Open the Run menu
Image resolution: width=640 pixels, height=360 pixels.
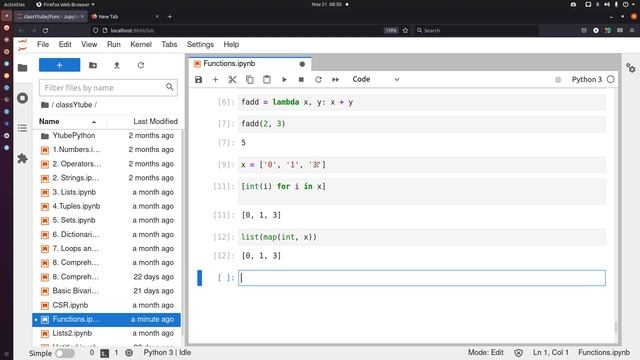click(113, 44)
